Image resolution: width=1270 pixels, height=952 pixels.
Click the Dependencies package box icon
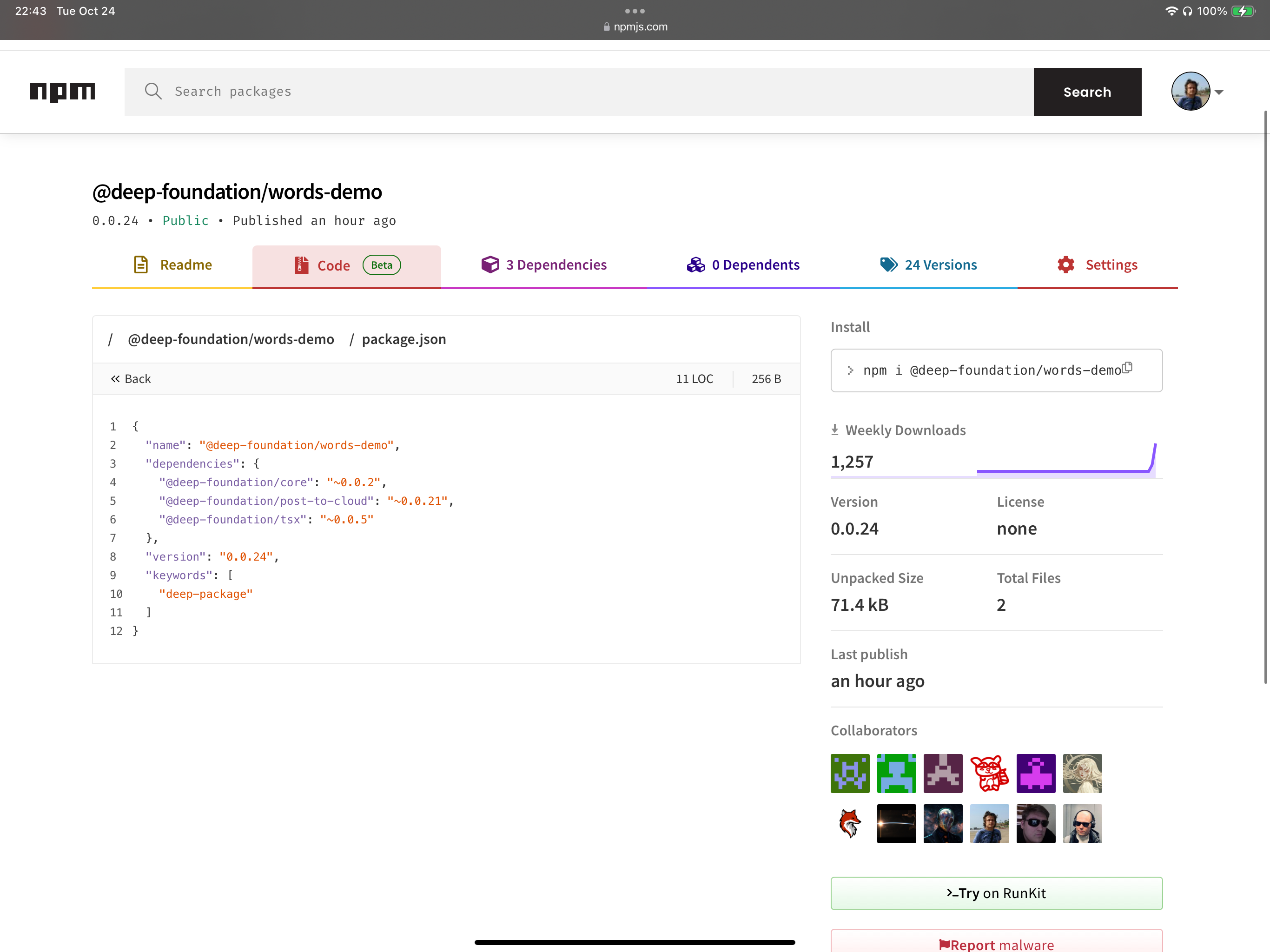pyautogui.click(x=489, y=264)
